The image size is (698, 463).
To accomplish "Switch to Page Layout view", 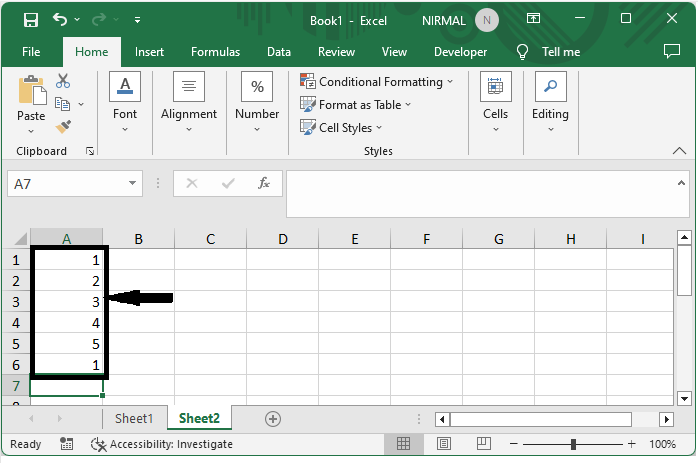I will (x=442, y=444).
